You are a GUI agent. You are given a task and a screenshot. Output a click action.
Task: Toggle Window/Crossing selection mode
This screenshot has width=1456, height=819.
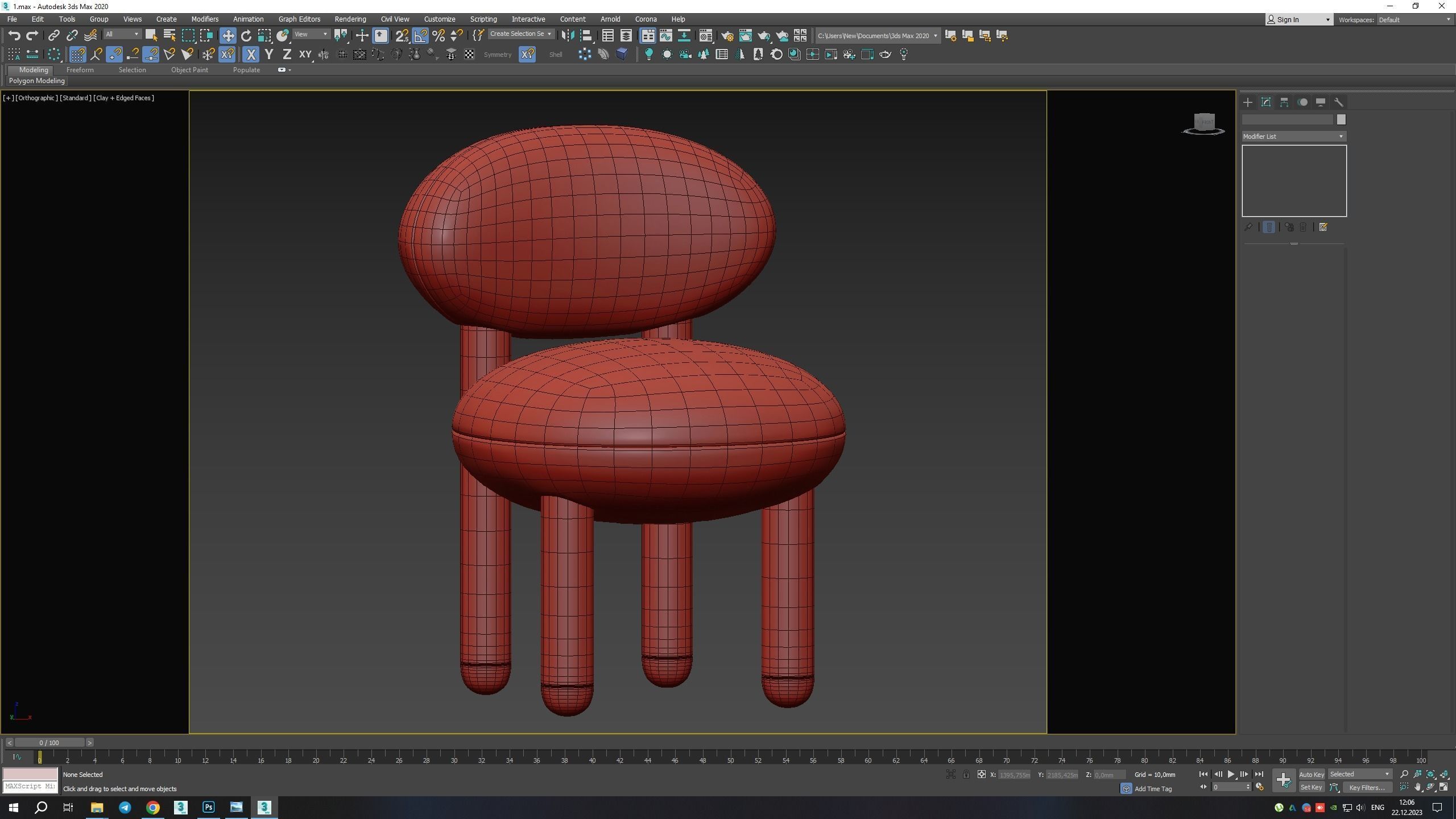[206, 36]
